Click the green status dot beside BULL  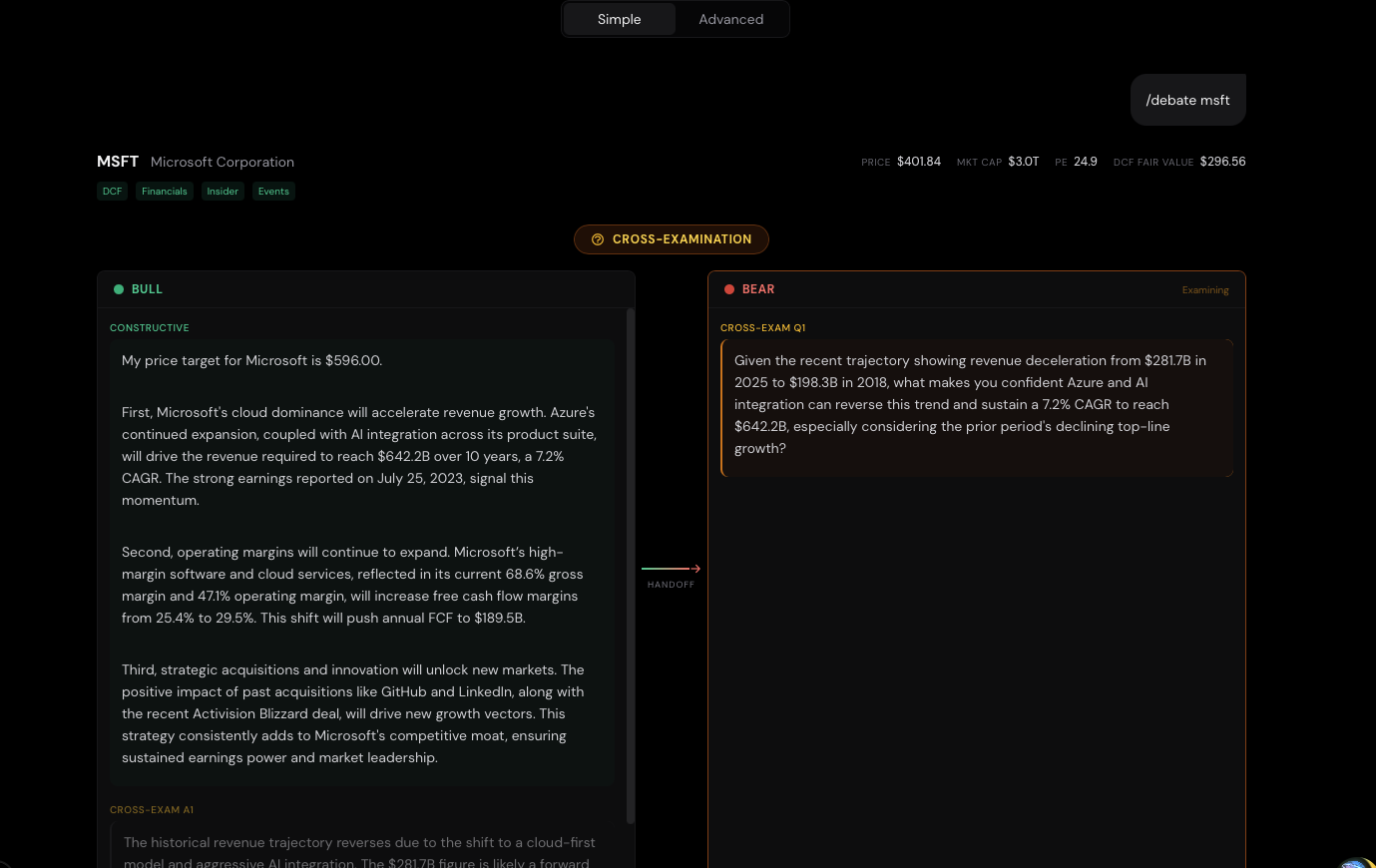120,288
